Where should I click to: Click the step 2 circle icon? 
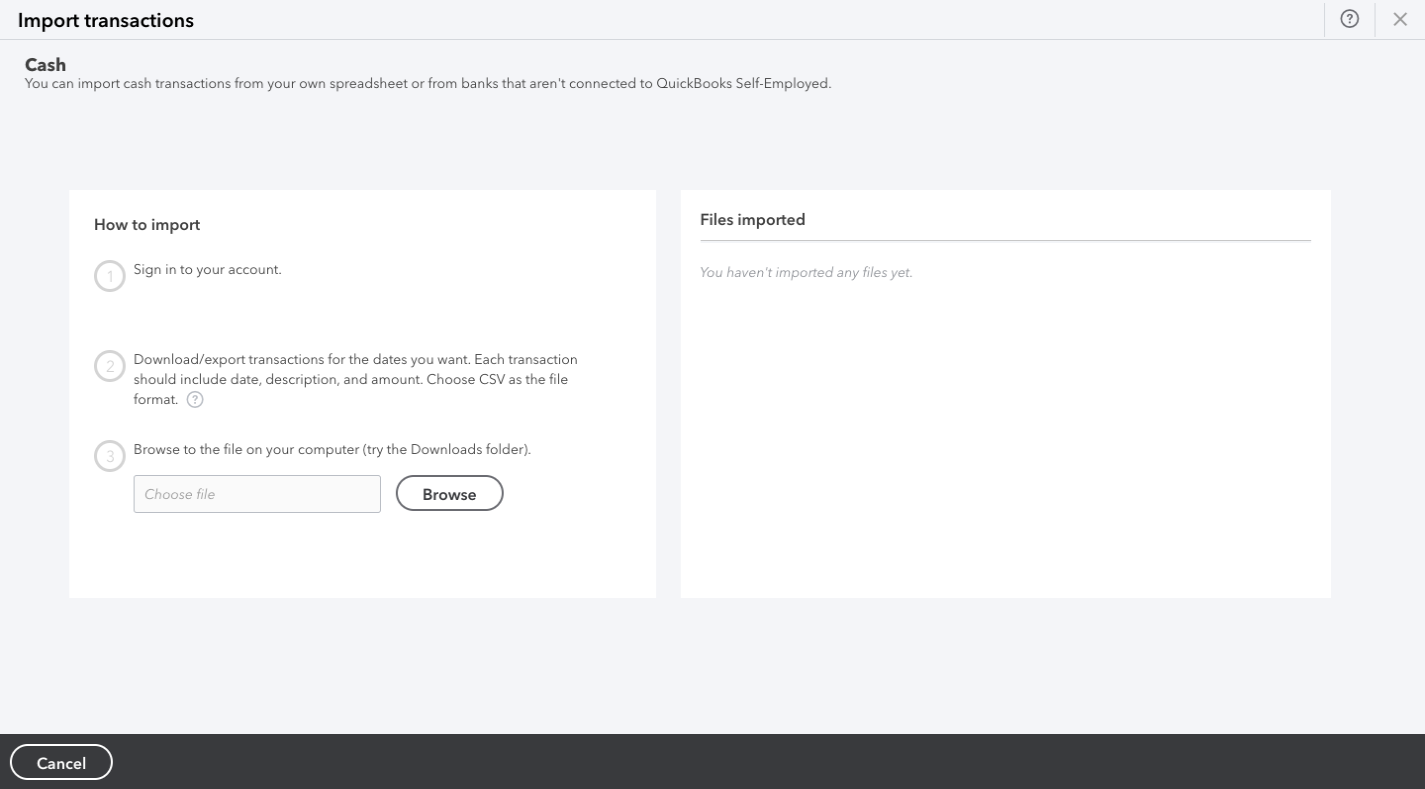110,366
